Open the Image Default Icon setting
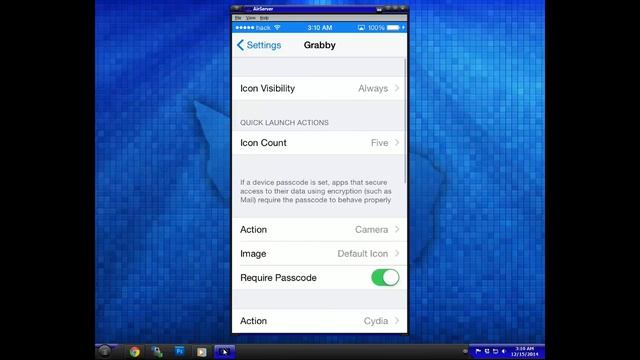 tap(319, 253)
